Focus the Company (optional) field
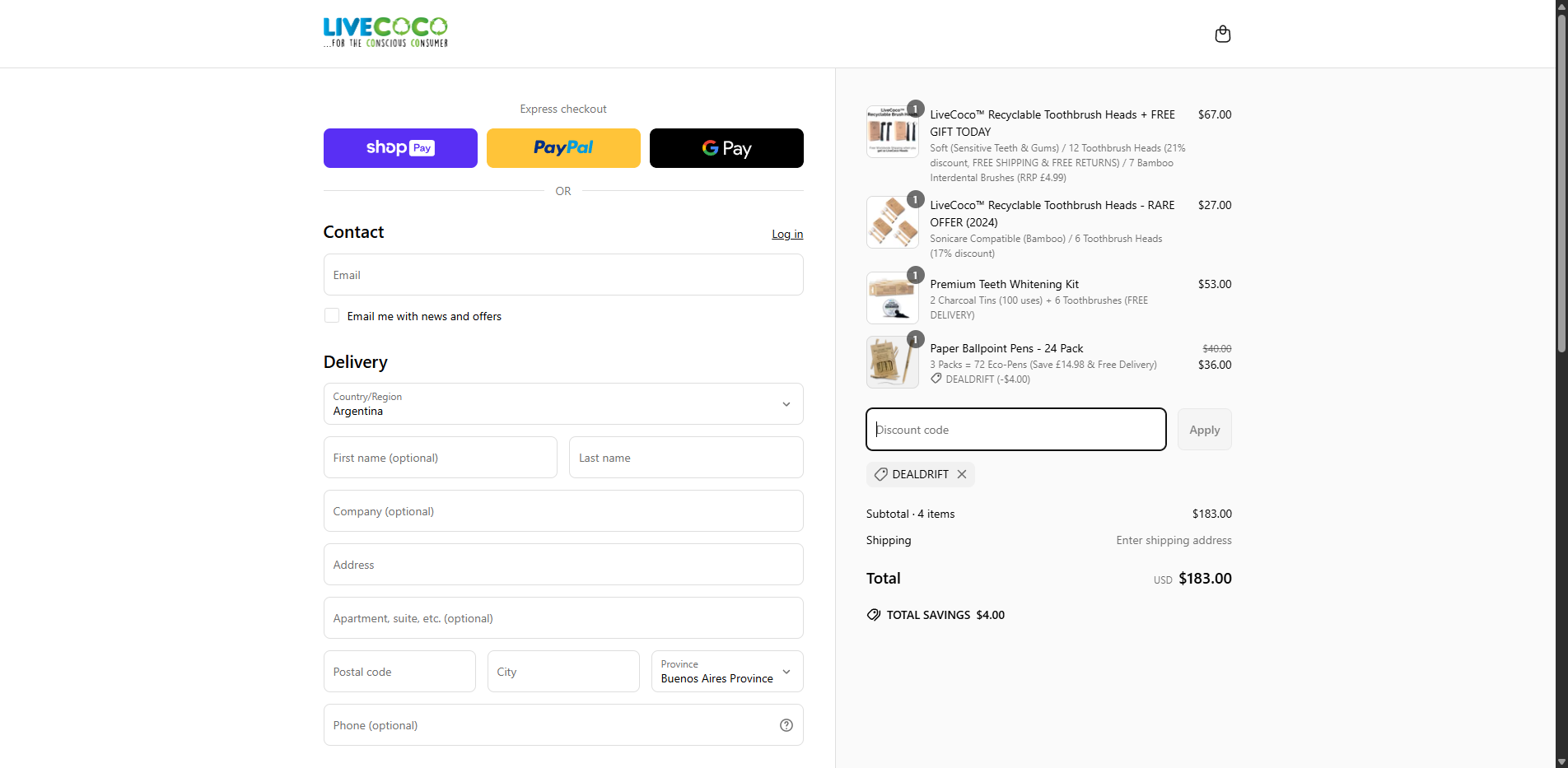Viewport: 1568px width, 768px height. pos(563,511)
